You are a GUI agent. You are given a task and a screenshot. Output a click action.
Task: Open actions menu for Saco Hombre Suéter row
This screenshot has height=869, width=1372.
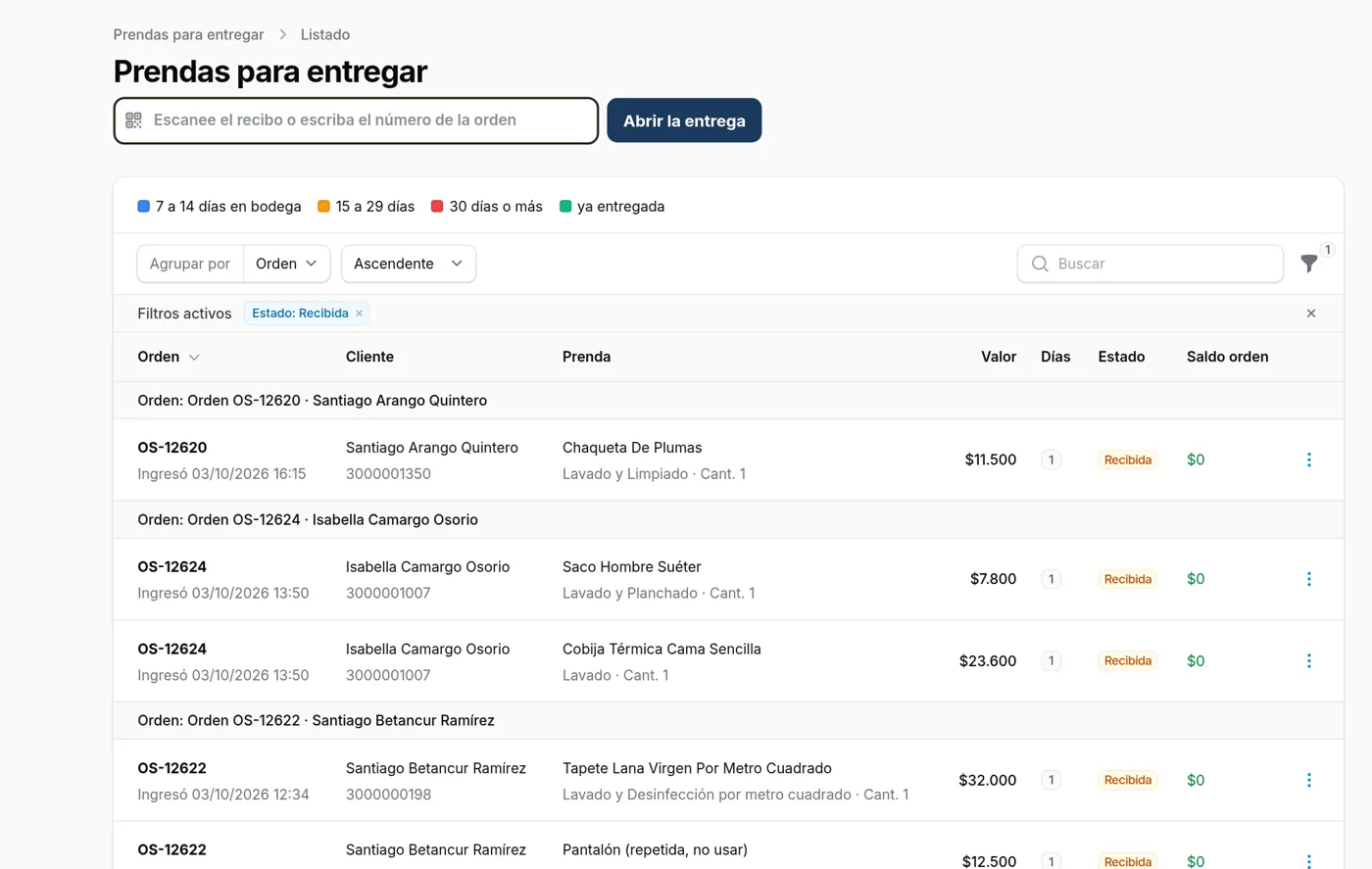click(x=1308, y=579)
